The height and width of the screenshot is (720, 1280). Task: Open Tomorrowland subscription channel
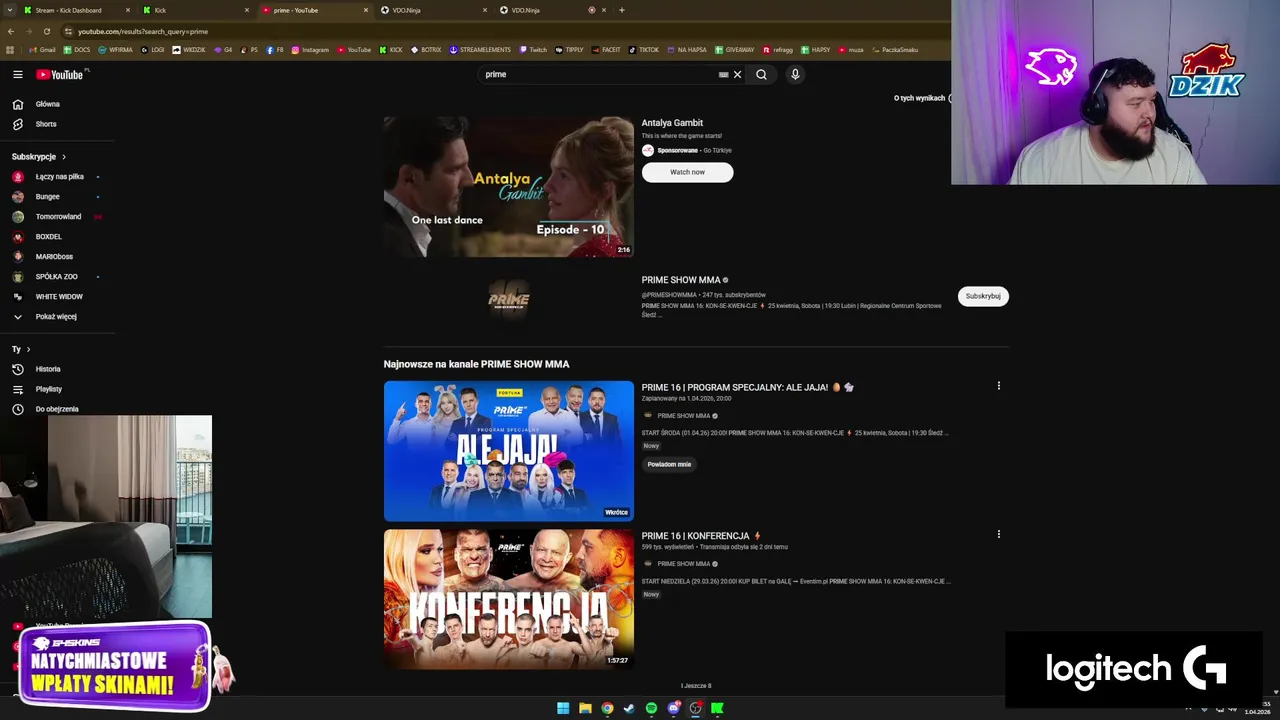58,217
